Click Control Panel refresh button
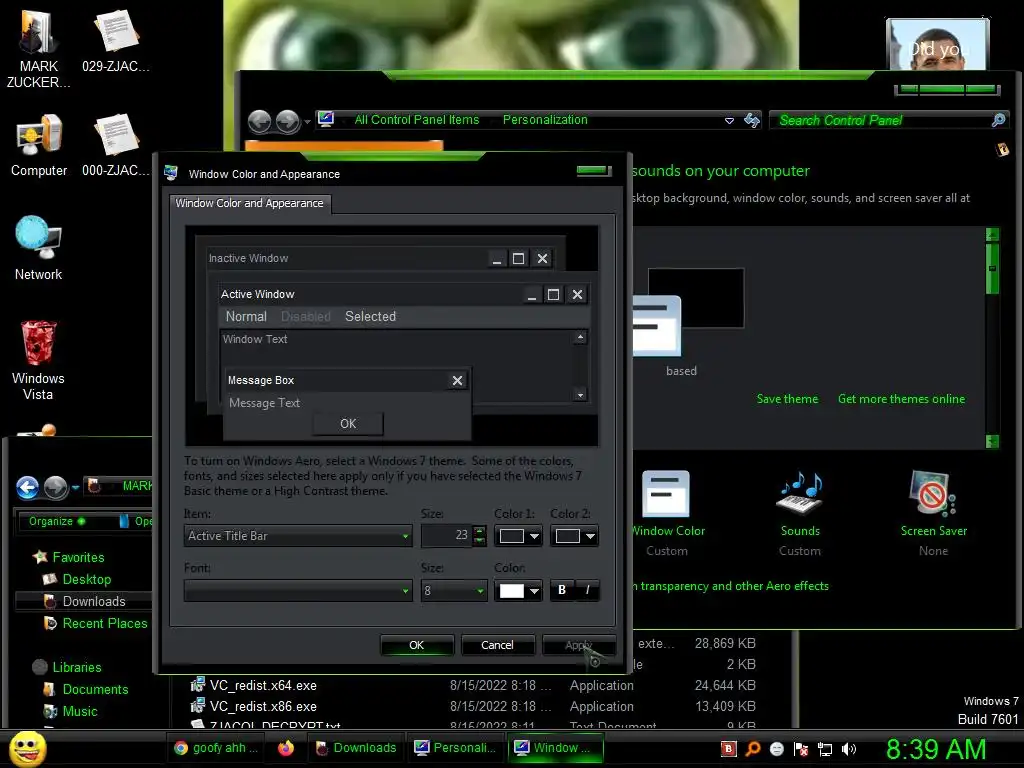 [752, 120]
